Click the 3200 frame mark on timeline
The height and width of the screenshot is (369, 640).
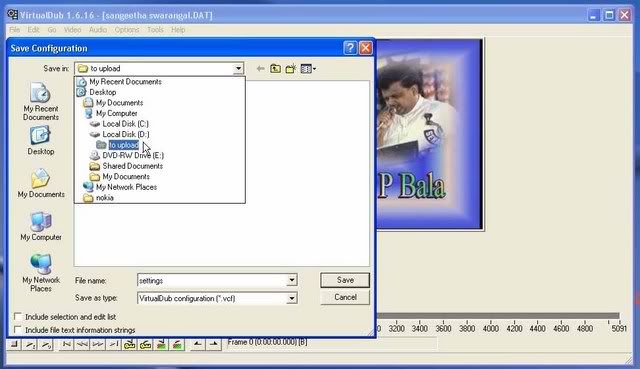click(x=396, y=328)
